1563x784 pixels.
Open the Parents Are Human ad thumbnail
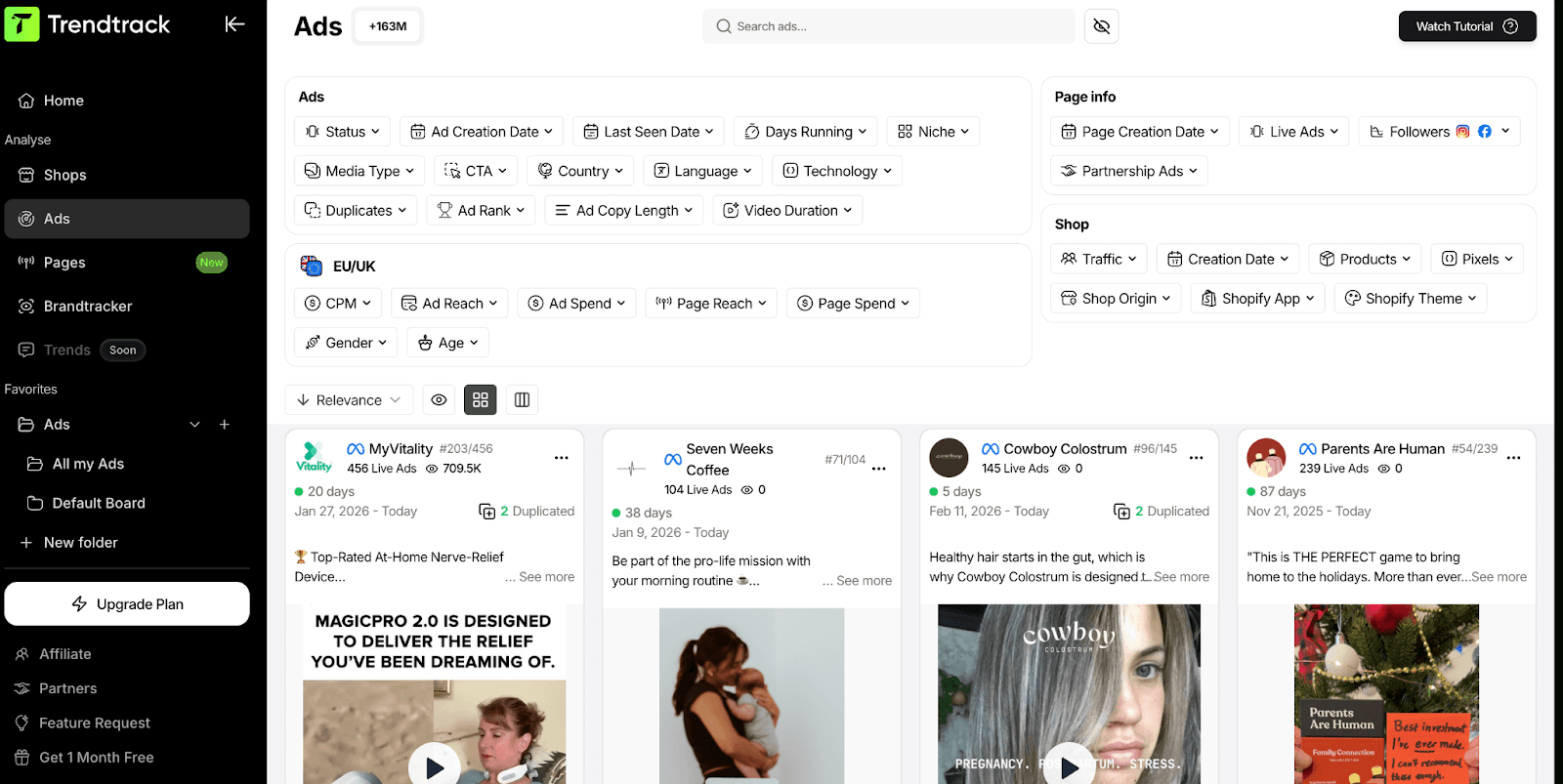(1386, 694)
